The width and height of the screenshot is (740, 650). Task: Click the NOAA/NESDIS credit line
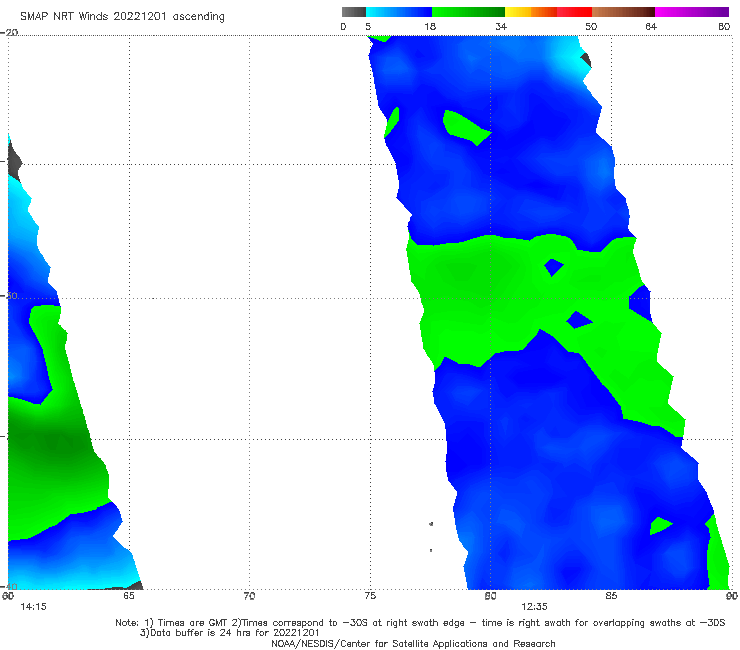pos(413,643)
